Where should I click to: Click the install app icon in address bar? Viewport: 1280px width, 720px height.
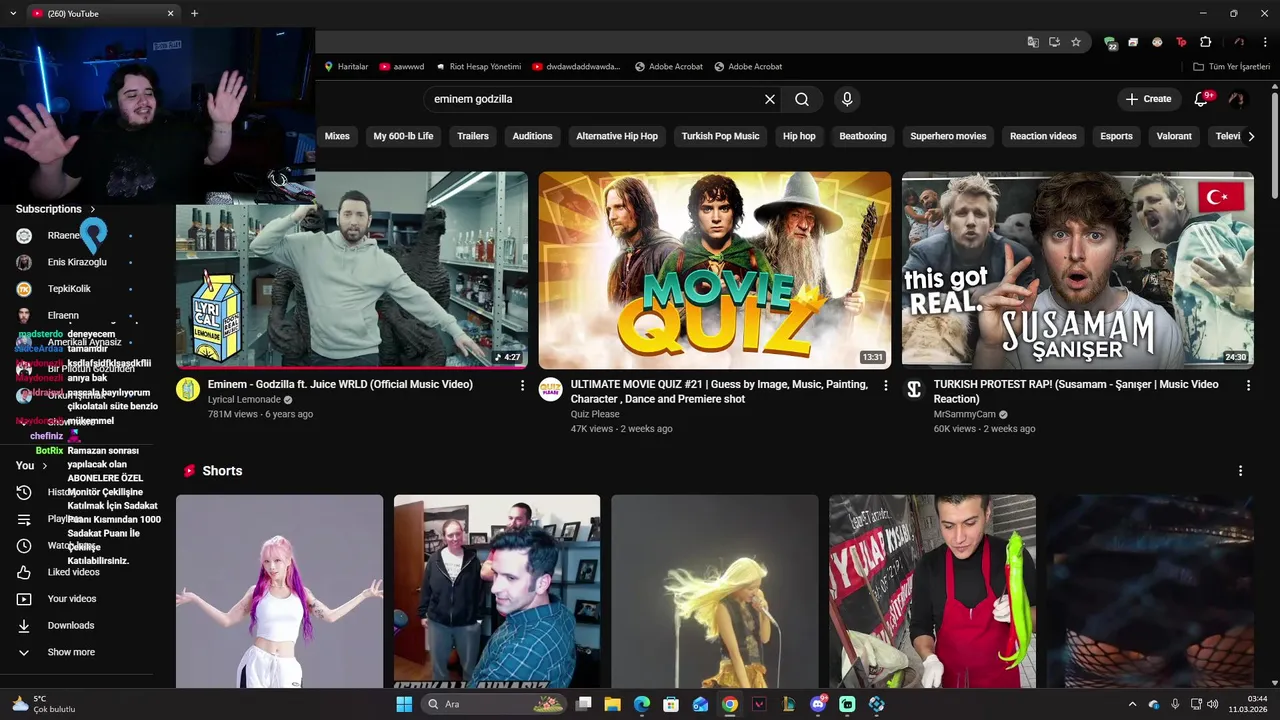(x=1054, y=42)
